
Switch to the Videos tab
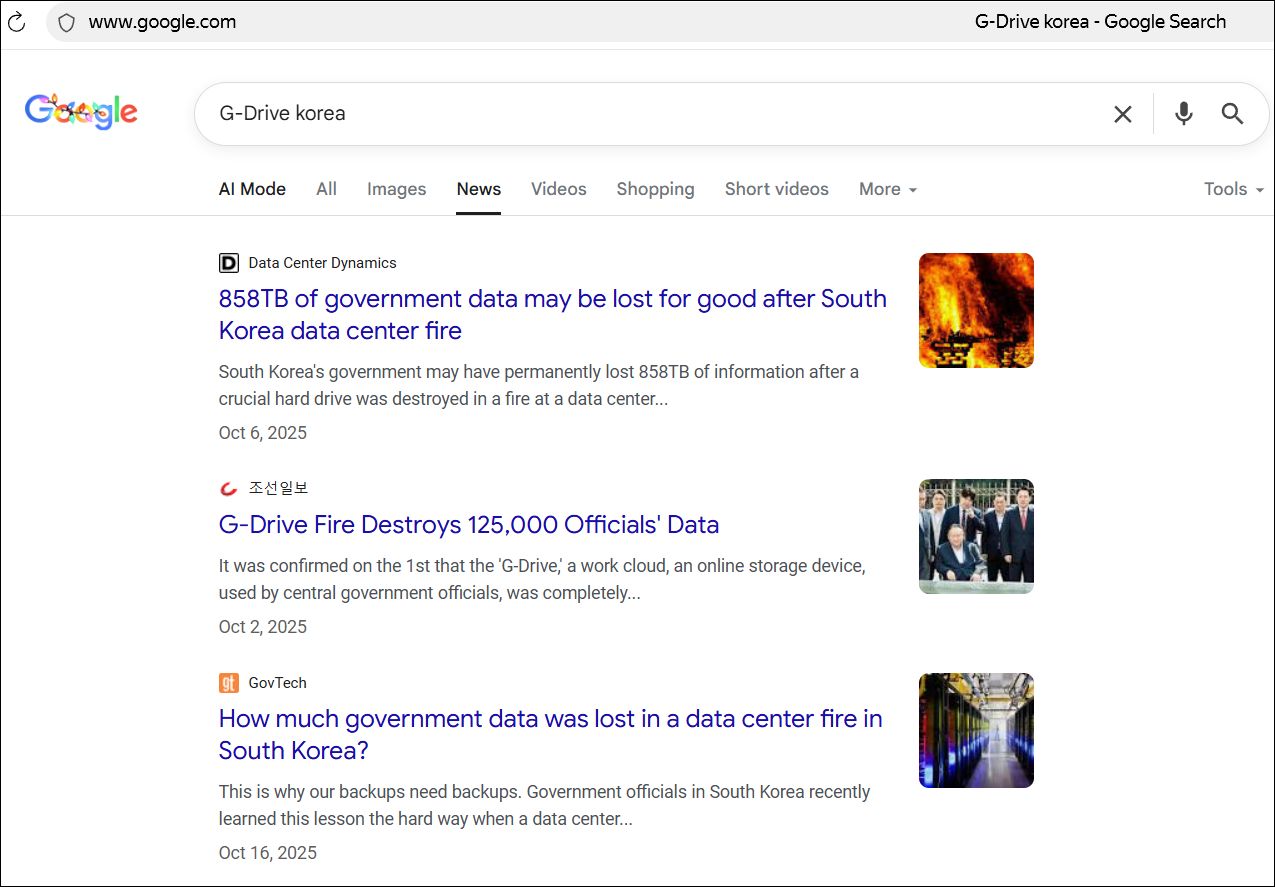point(558,189)
